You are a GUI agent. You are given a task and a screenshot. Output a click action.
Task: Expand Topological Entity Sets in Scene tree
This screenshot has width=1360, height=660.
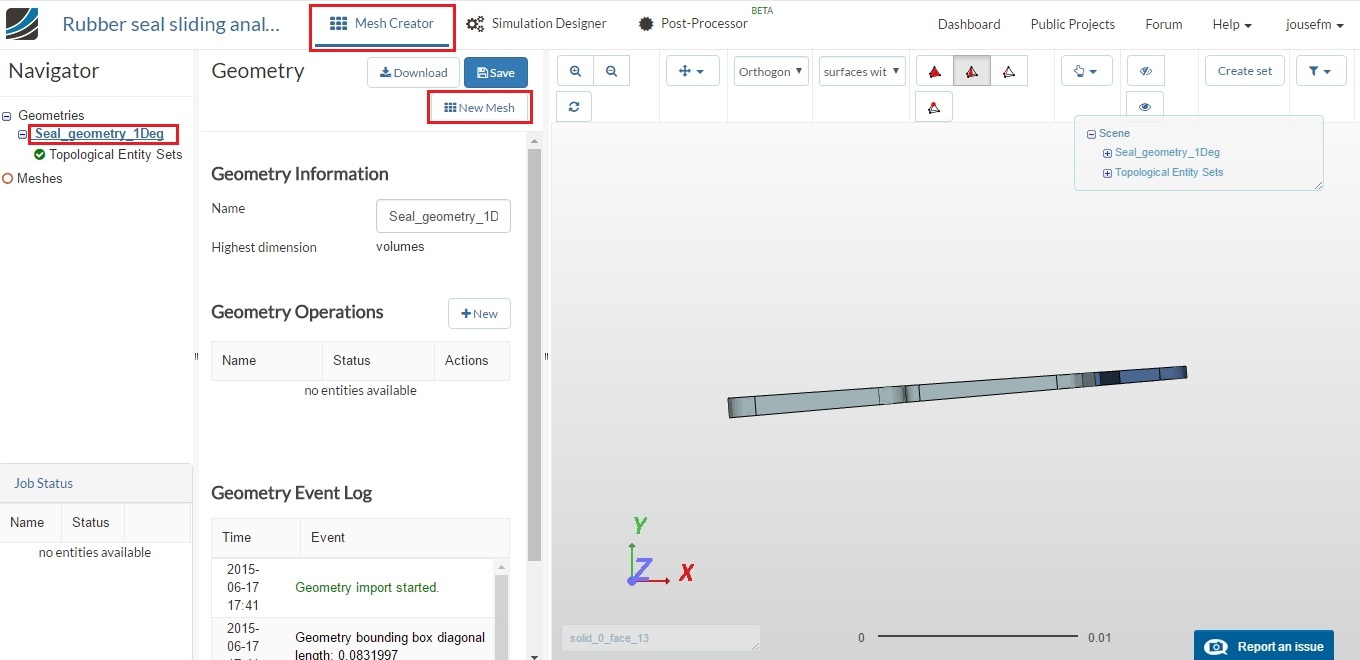click(1107, 173)
